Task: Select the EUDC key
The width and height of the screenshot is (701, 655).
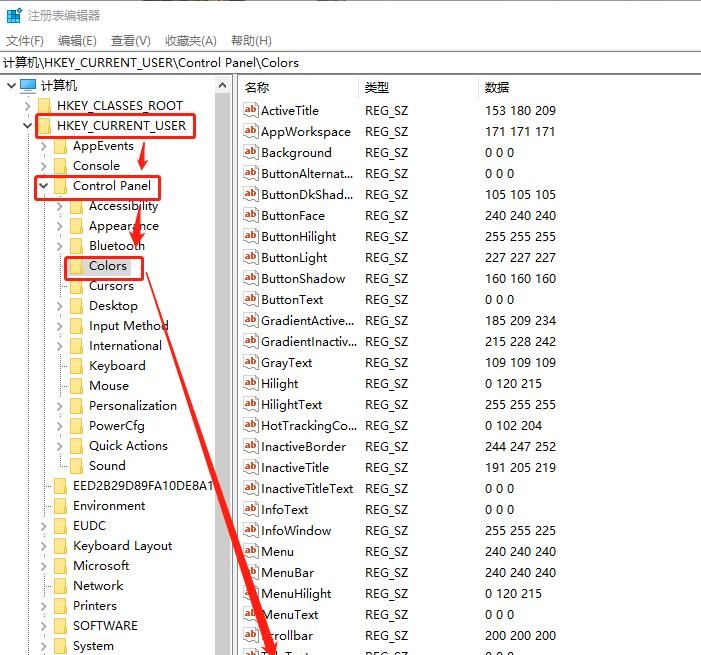Action: click(x=89, y=526)
